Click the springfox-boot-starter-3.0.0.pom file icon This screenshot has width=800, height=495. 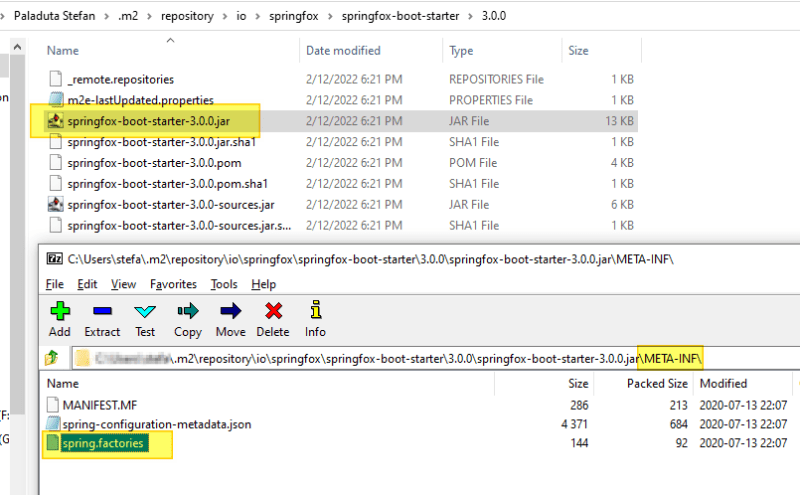(x=56, y=163)
